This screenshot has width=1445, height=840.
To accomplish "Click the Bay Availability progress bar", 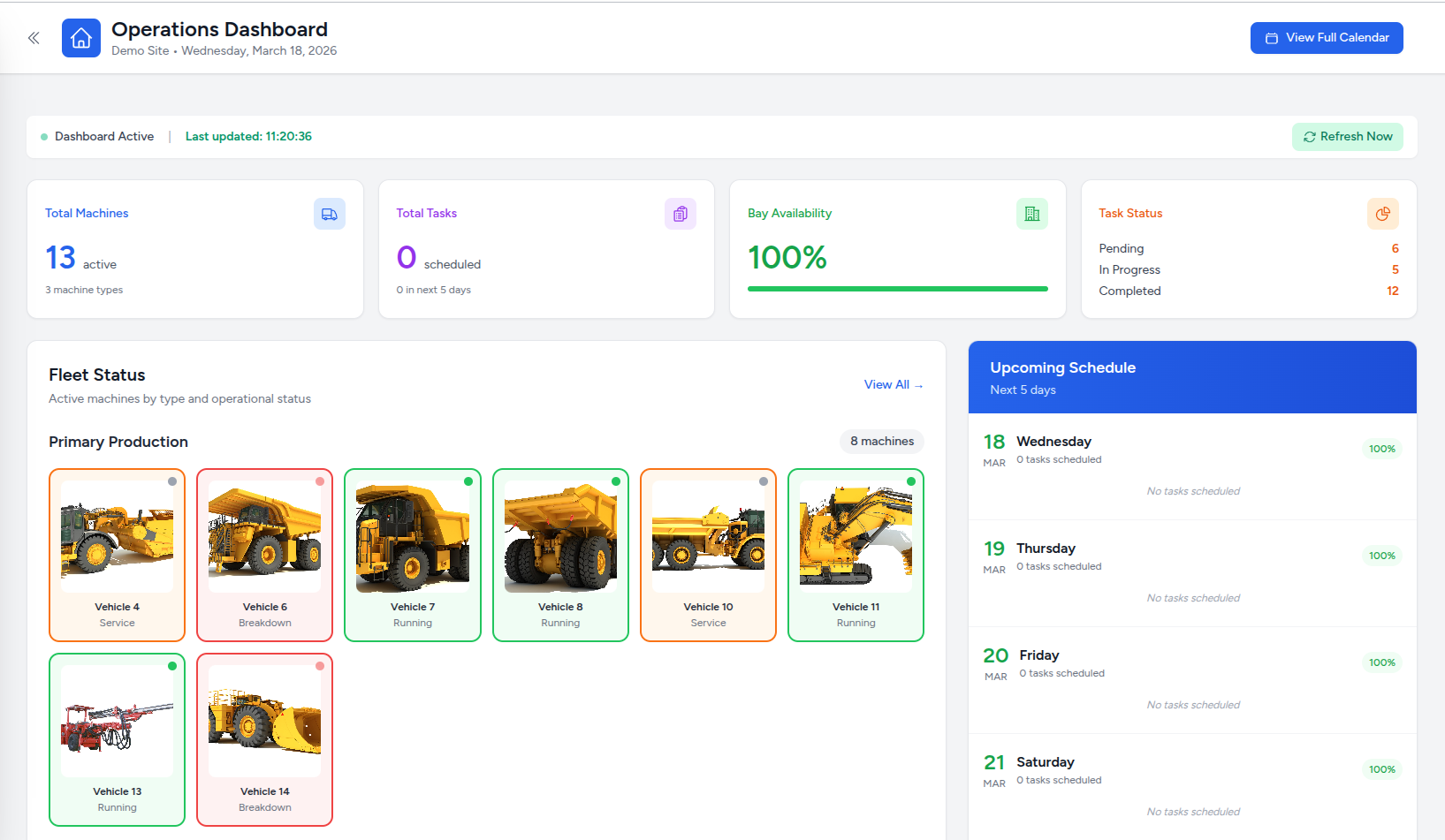I will pos(897,288).
